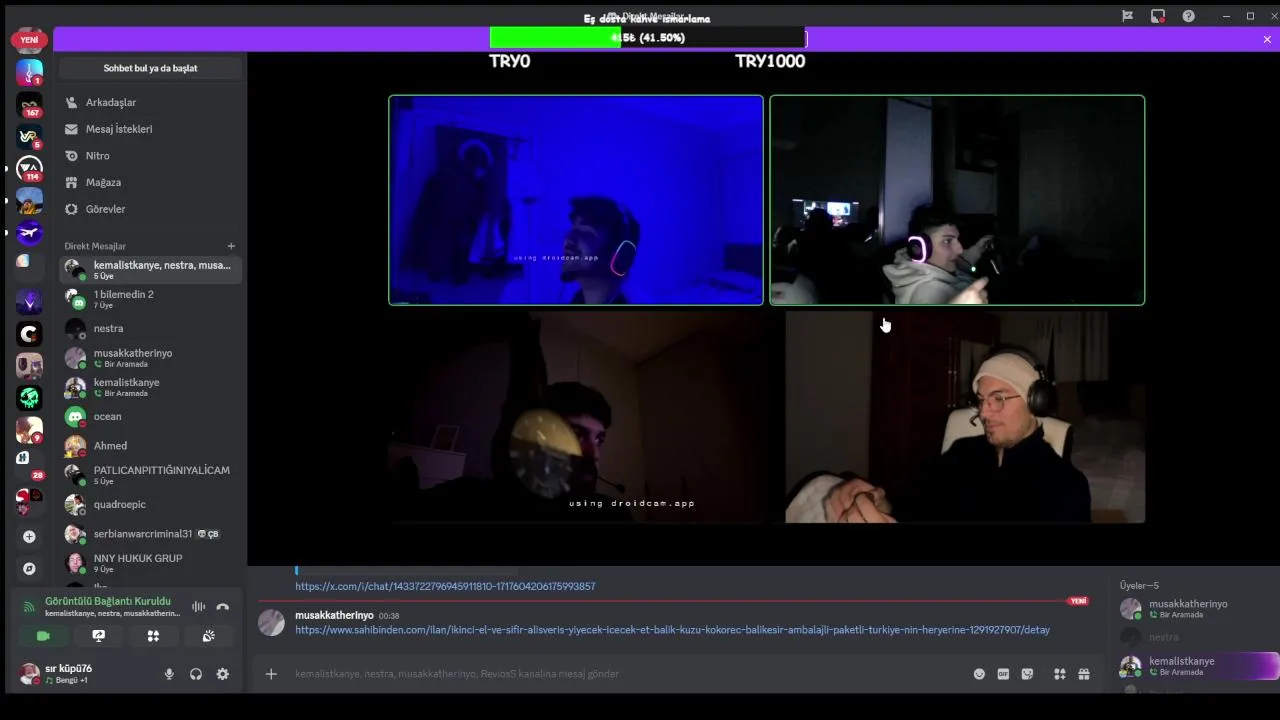Open the kemalistkanye, nestra group chat
Image resolution: width=1280 pixels, height=720 pixels.
point(150,270)
